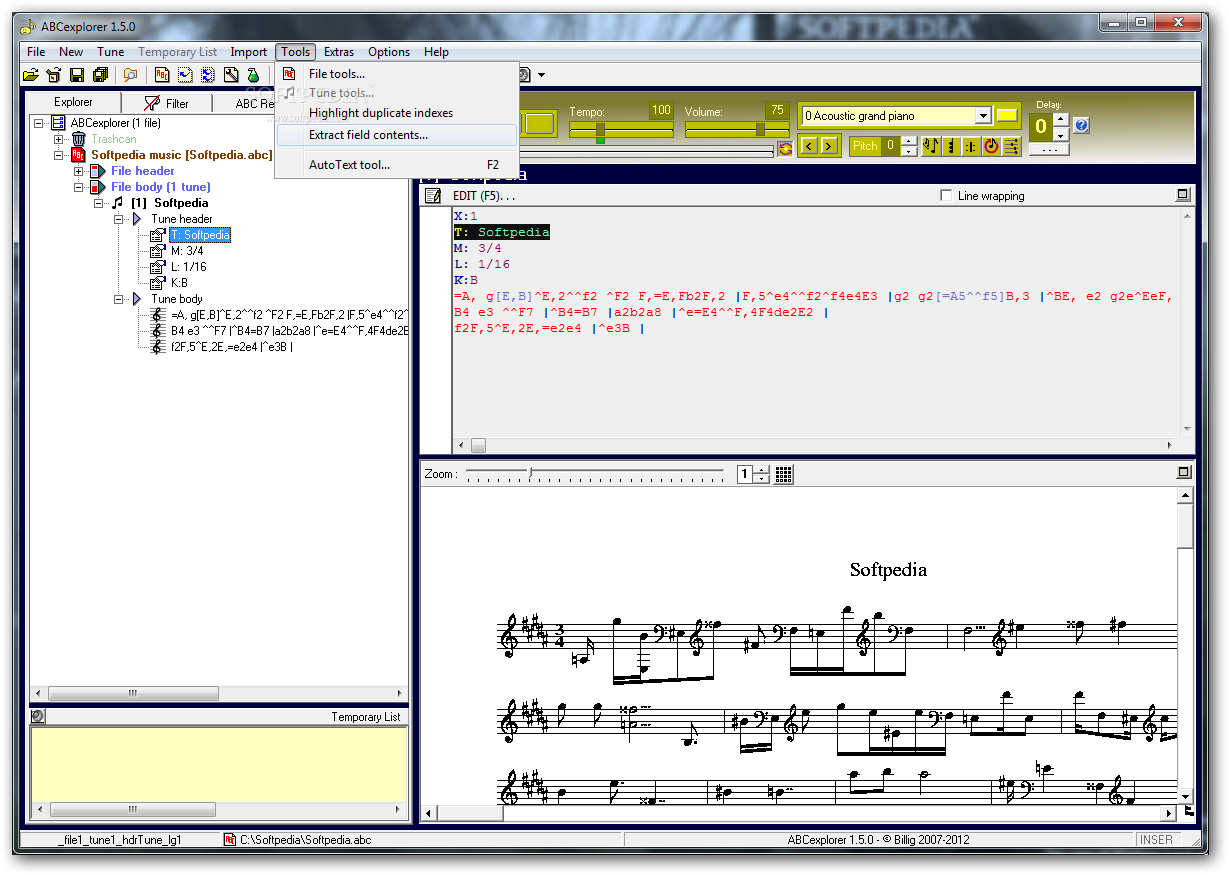Click the editor horizontal scrollbar

point(816,445)
